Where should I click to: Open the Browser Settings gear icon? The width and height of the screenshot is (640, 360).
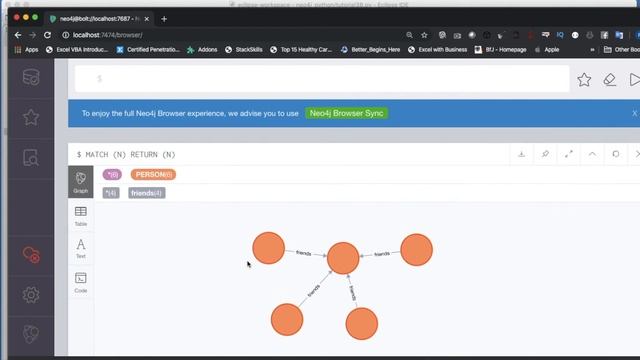pos(31,295)
